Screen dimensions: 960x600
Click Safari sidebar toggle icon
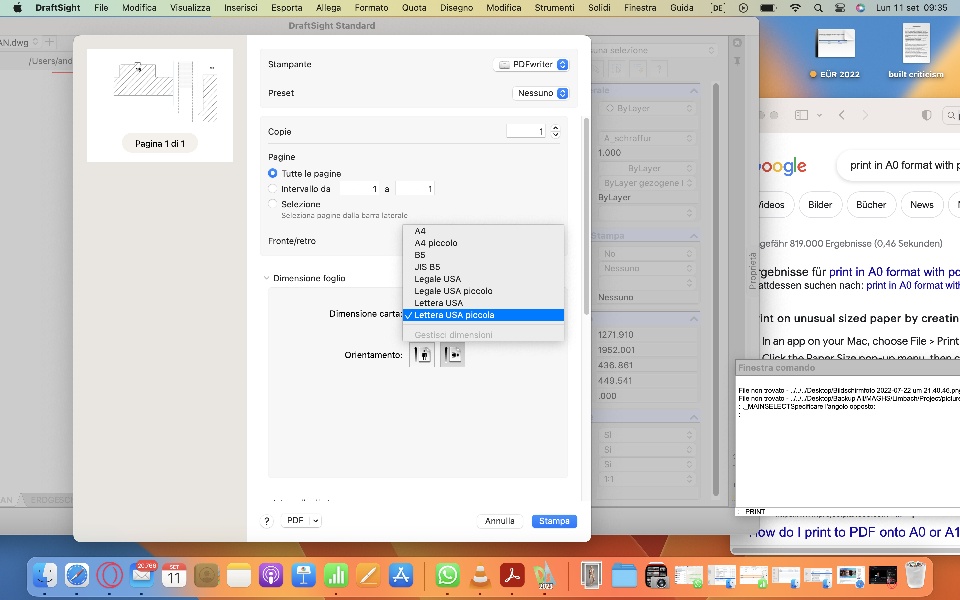801,115
